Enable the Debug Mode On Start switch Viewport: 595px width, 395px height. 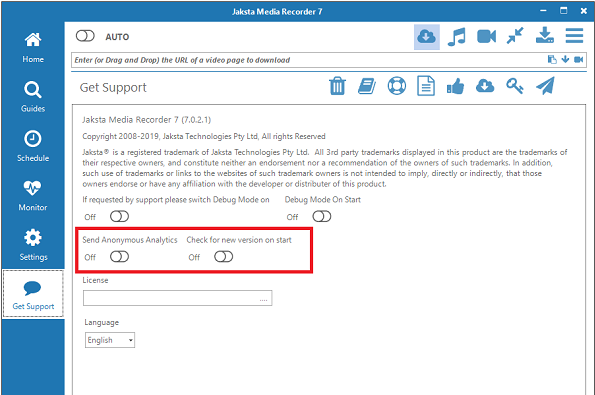point(322,217)
